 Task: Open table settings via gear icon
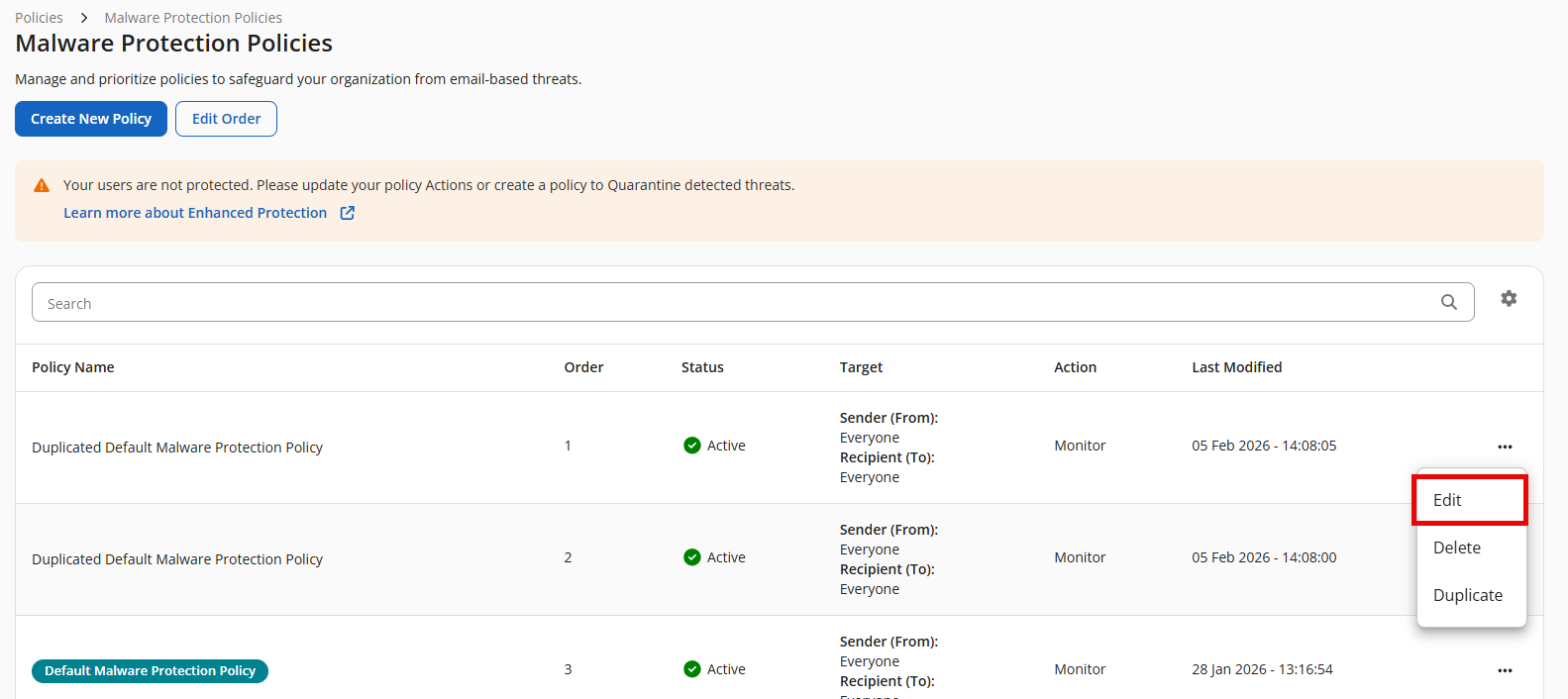1508,298
